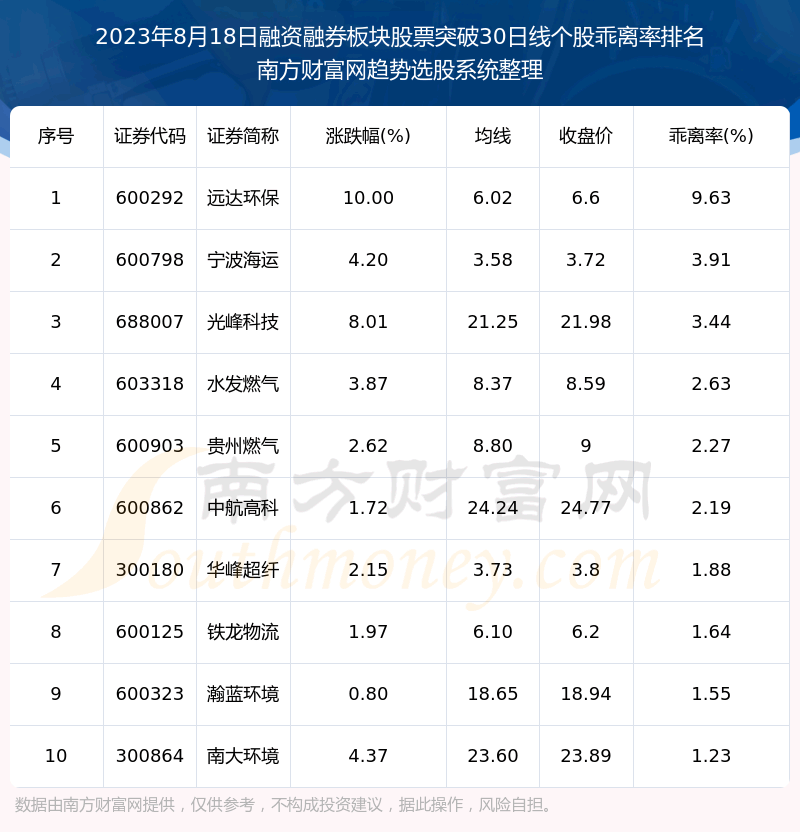Select stock code 600125

150,632
